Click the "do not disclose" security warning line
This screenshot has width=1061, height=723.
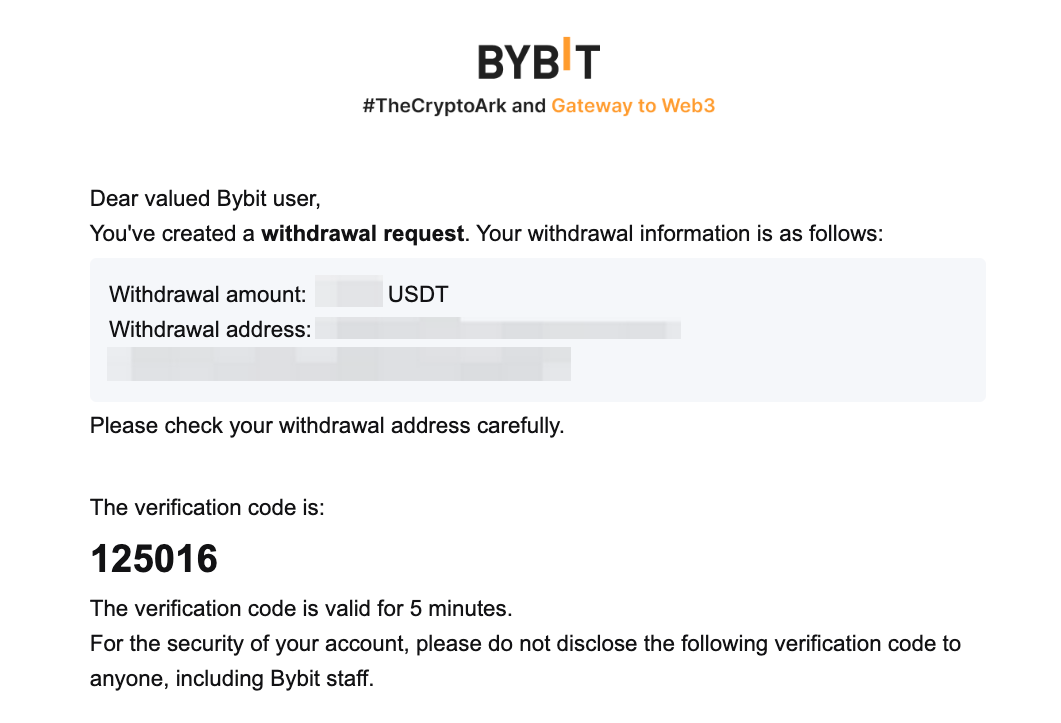pyautogui.click(x=525, y=643)
